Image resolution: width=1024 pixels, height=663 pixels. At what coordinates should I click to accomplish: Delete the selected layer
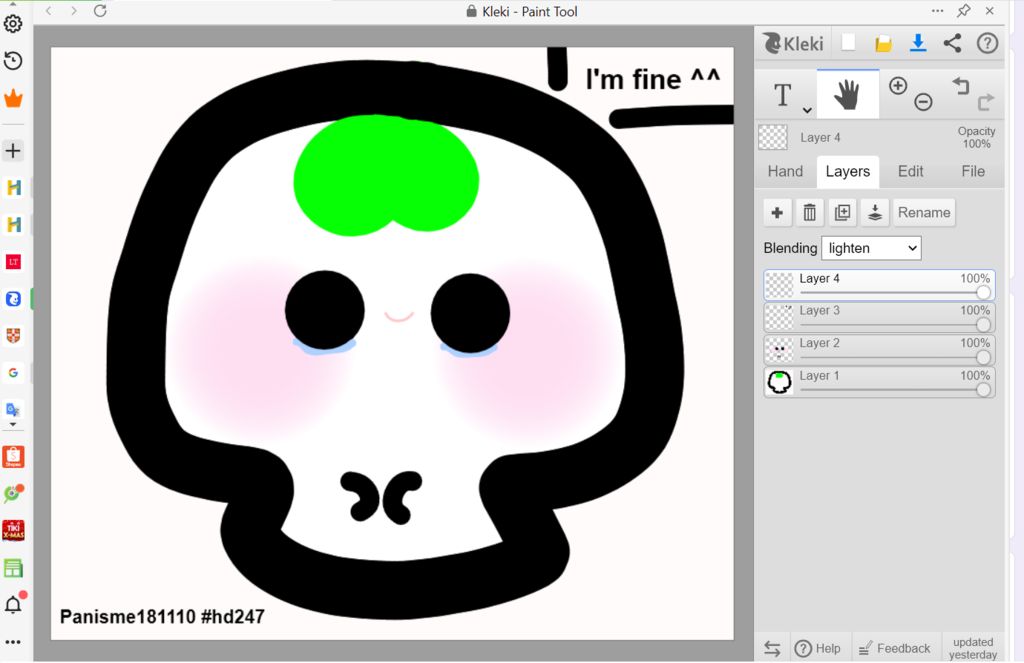point(810,212)
